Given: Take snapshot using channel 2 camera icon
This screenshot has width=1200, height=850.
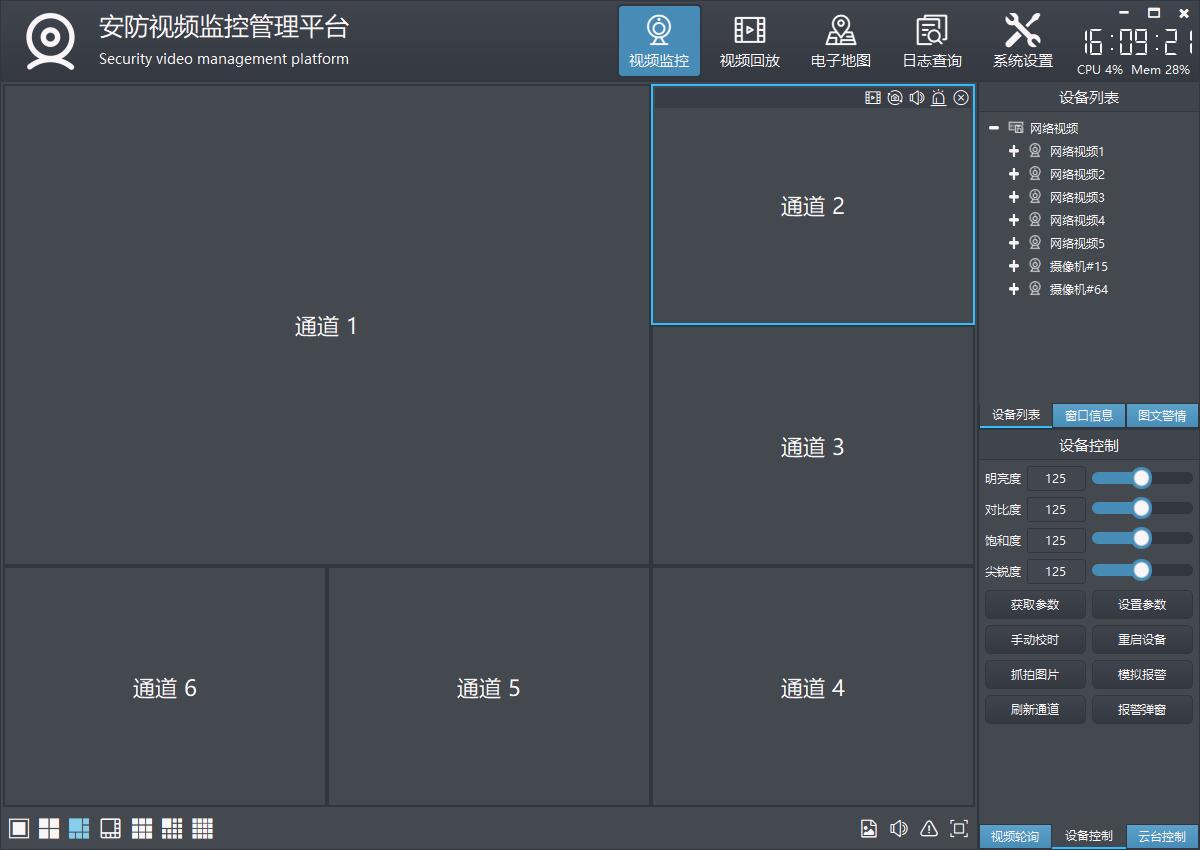Looking at the screenshot, I should pyautogui.click(x=895, y=98).
